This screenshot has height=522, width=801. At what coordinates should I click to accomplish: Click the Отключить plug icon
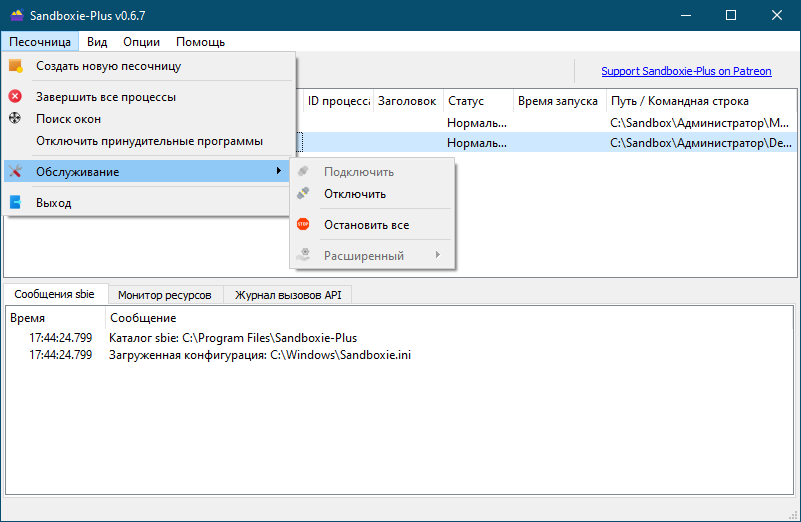pyautogui.click(x=303, y=193)
